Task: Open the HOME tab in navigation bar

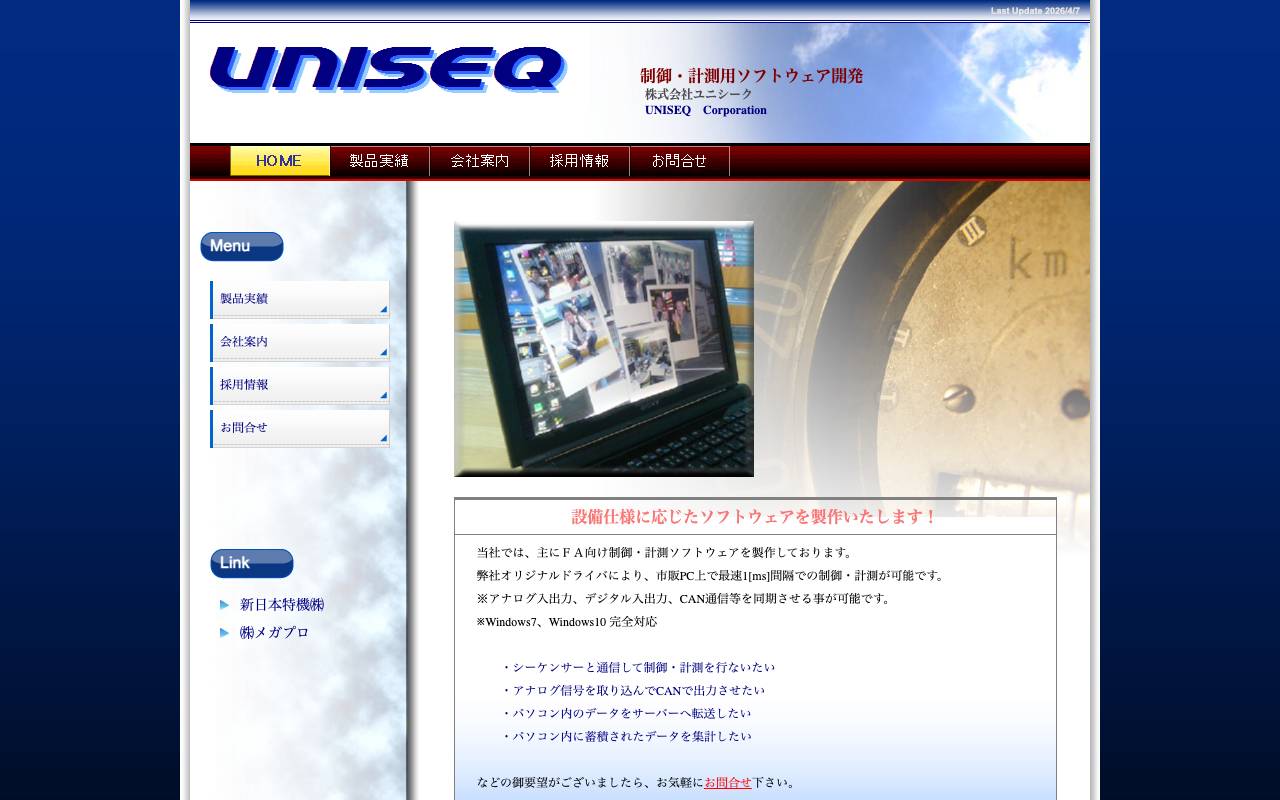Action: point(280,161)
